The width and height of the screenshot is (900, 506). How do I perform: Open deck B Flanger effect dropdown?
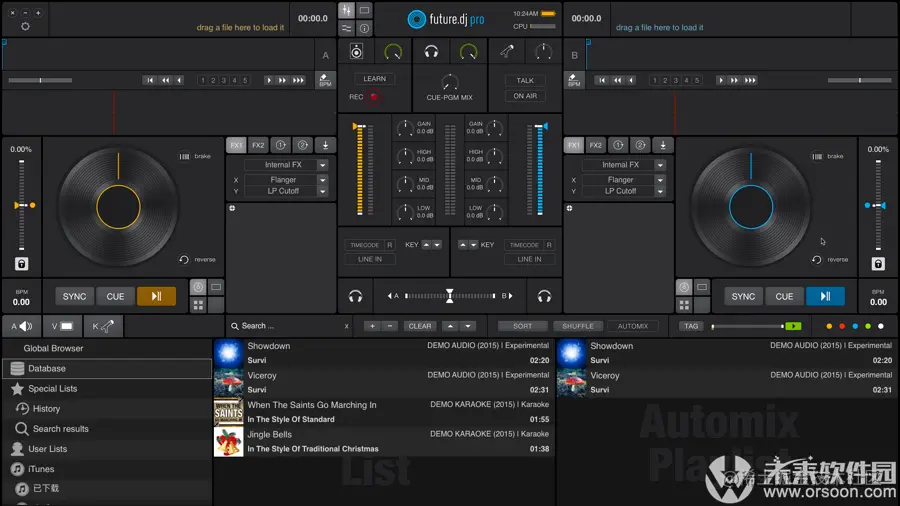(660, 180)
